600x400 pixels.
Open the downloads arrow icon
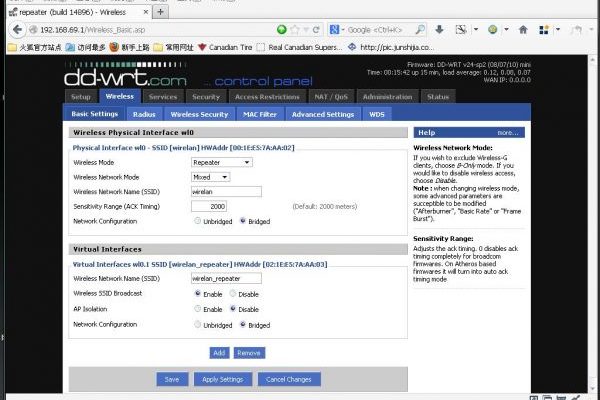[x=439, y=29]
